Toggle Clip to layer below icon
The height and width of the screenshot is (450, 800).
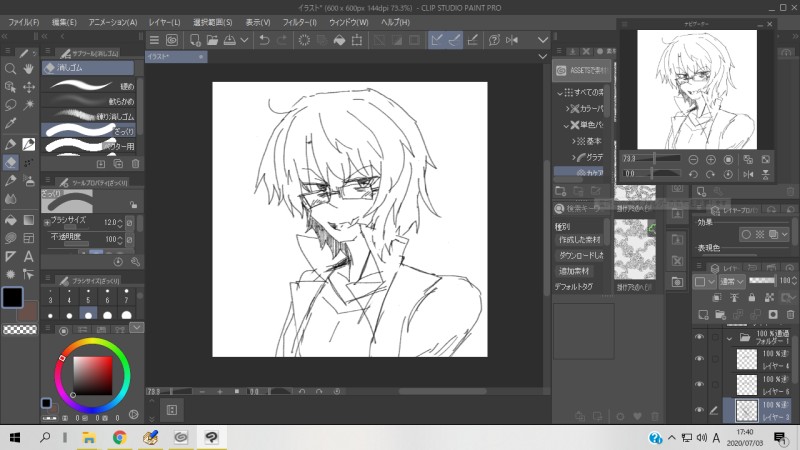click(x=717, y=297)
